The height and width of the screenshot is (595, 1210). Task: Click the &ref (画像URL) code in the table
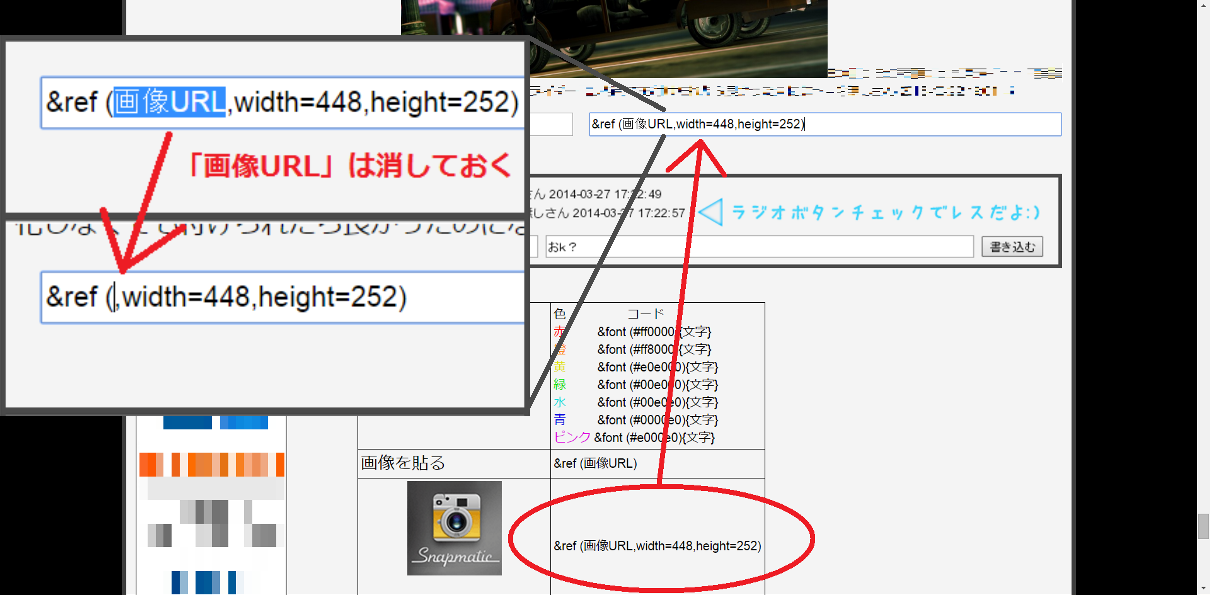pos(595,463)
